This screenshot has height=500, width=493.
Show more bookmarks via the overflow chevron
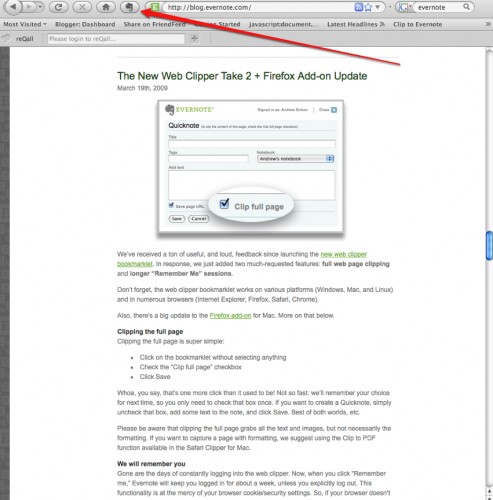488,24
